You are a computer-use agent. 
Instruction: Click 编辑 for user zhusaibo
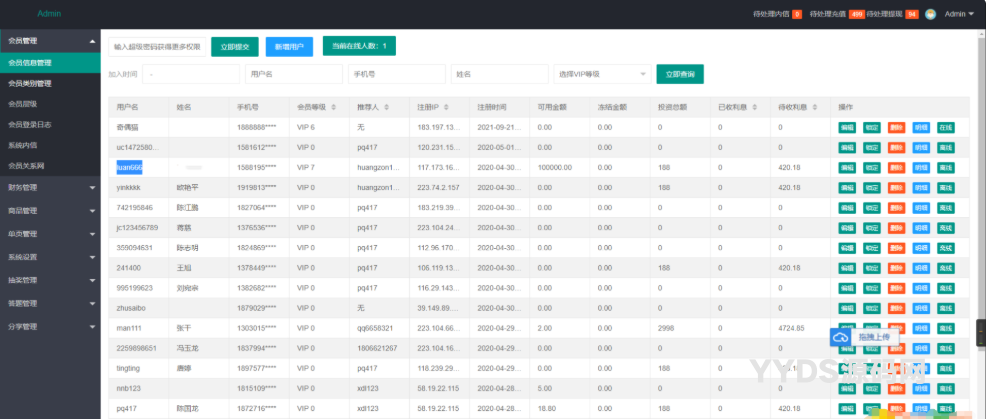(x=847, y=309)
